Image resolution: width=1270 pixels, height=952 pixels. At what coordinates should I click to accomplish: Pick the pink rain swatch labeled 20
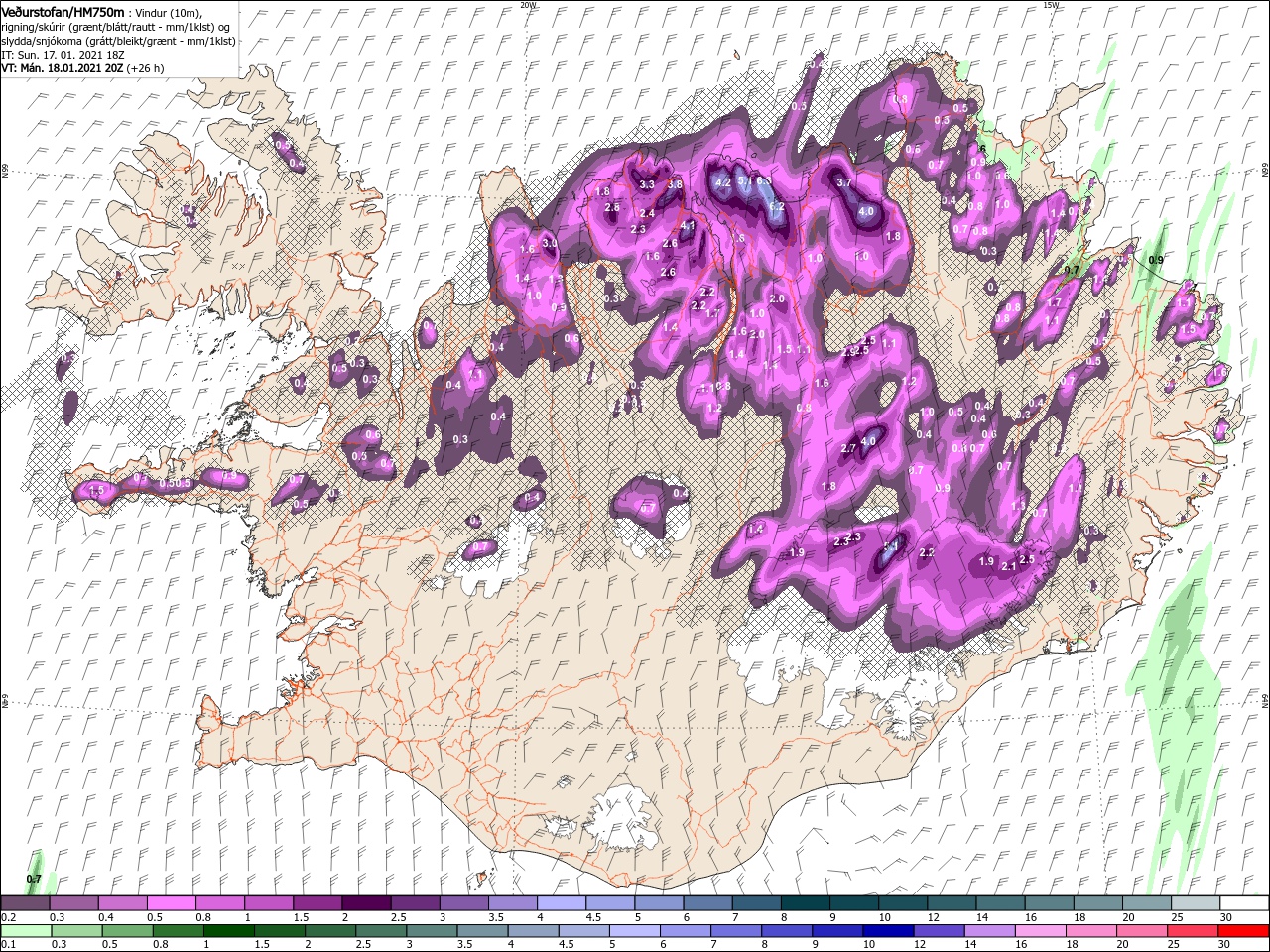(x=1140, y=931)
